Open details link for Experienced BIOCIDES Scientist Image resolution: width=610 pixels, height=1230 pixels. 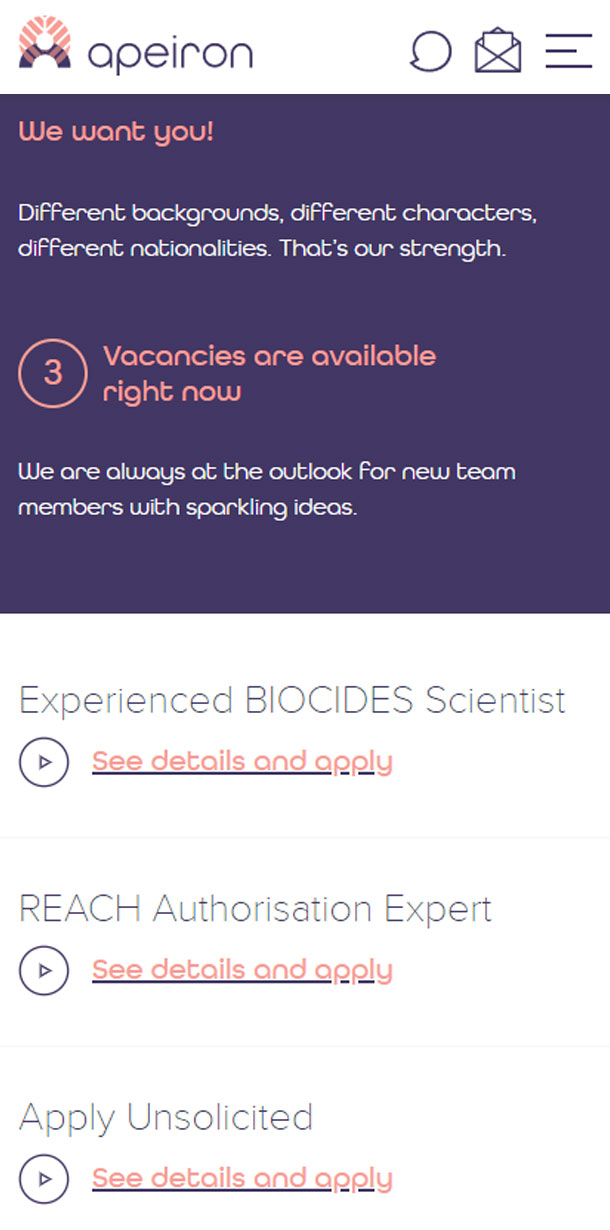242,762
